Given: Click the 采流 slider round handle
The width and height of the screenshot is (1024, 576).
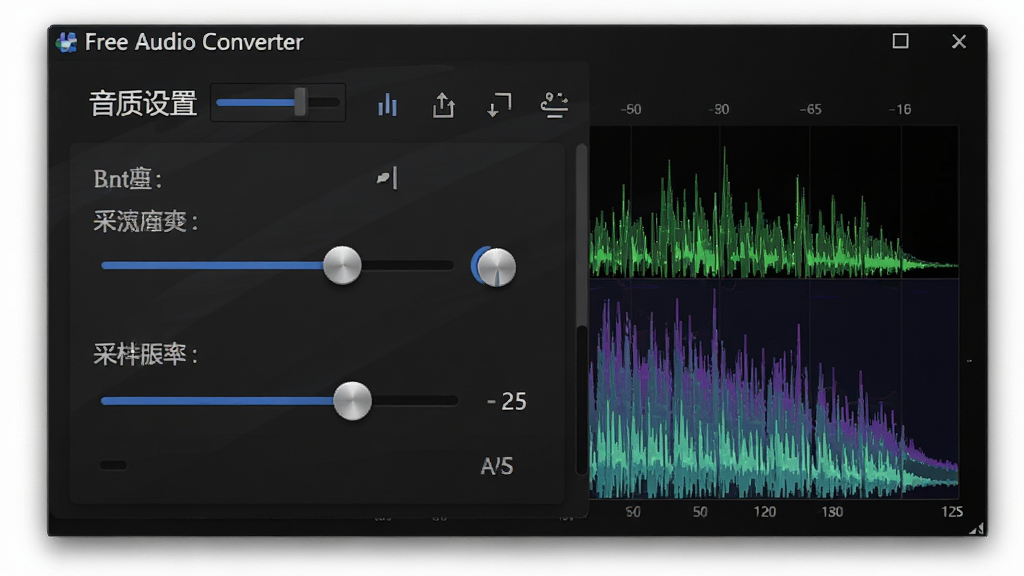Looking at the screenshot, I should 342,265.
